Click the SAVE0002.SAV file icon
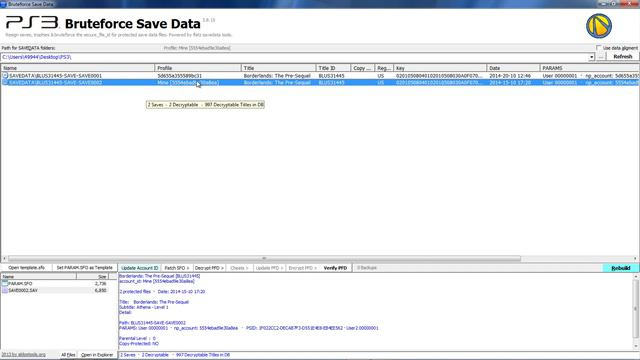This screenshot has width=640, height=360. pos(5,290)
